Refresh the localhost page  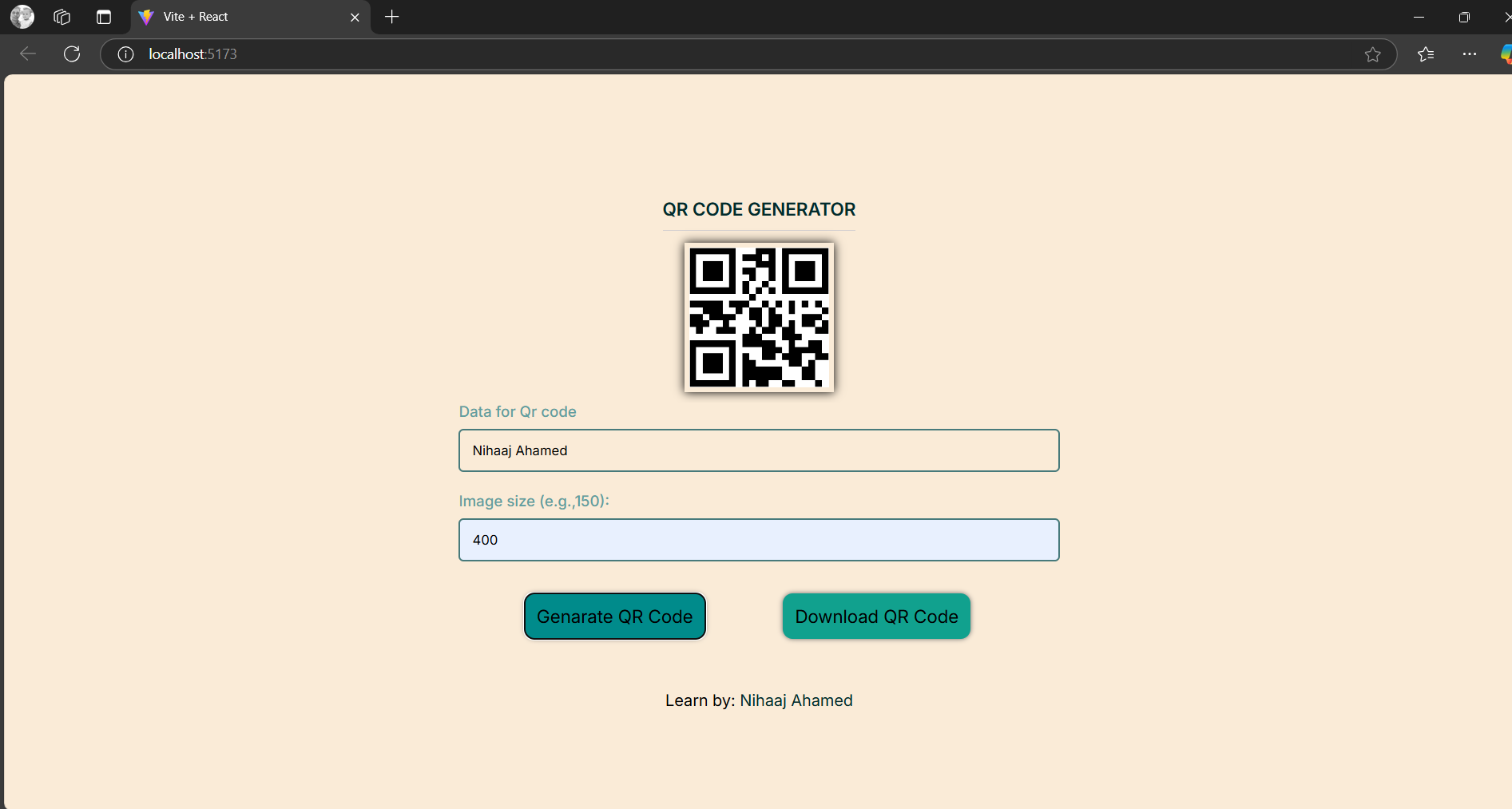click(72, 54)
